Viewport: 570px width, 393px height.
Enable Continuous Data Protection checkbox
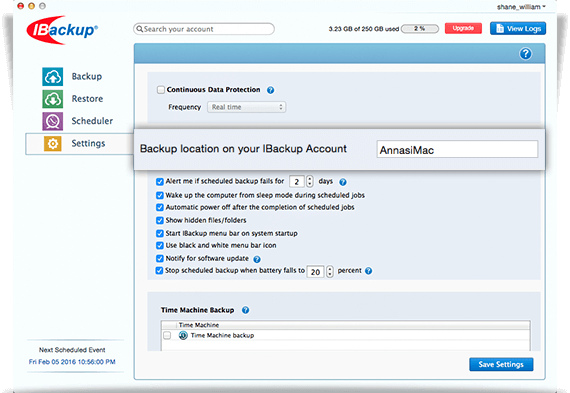click(161, 90)
